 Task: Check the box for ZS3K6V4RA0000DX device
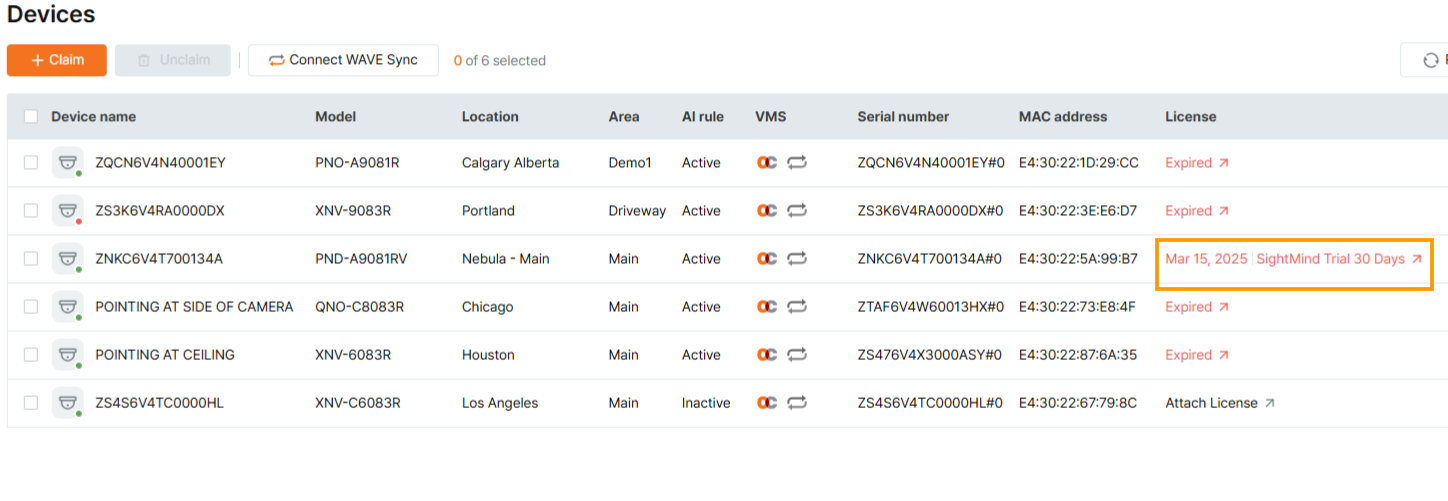[31, 211]
